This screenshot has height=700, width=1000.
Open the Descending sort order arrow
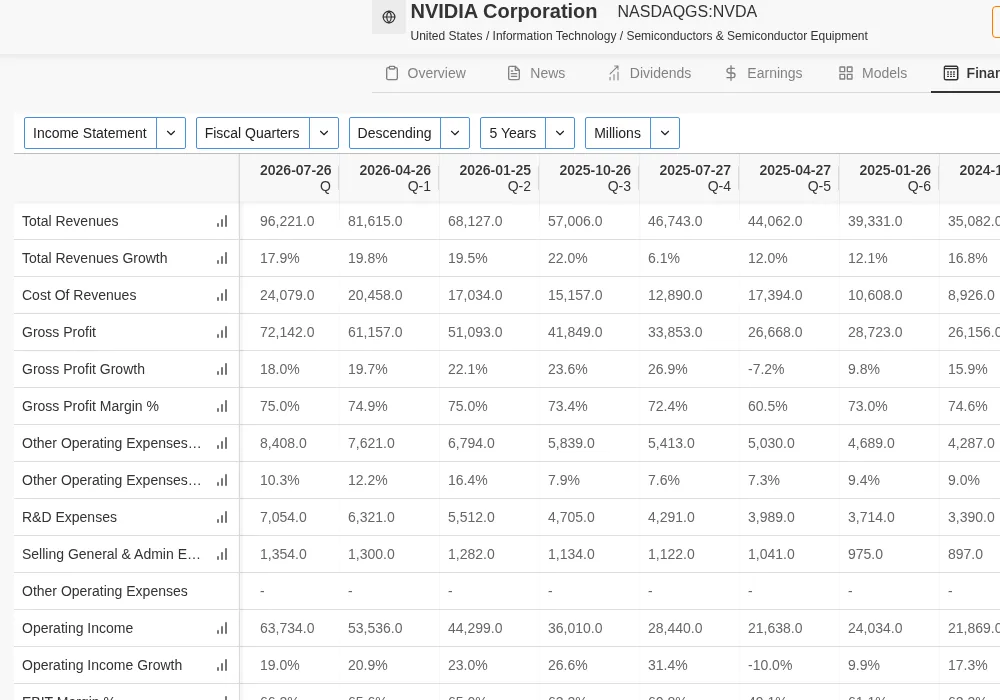coord(455,133)
